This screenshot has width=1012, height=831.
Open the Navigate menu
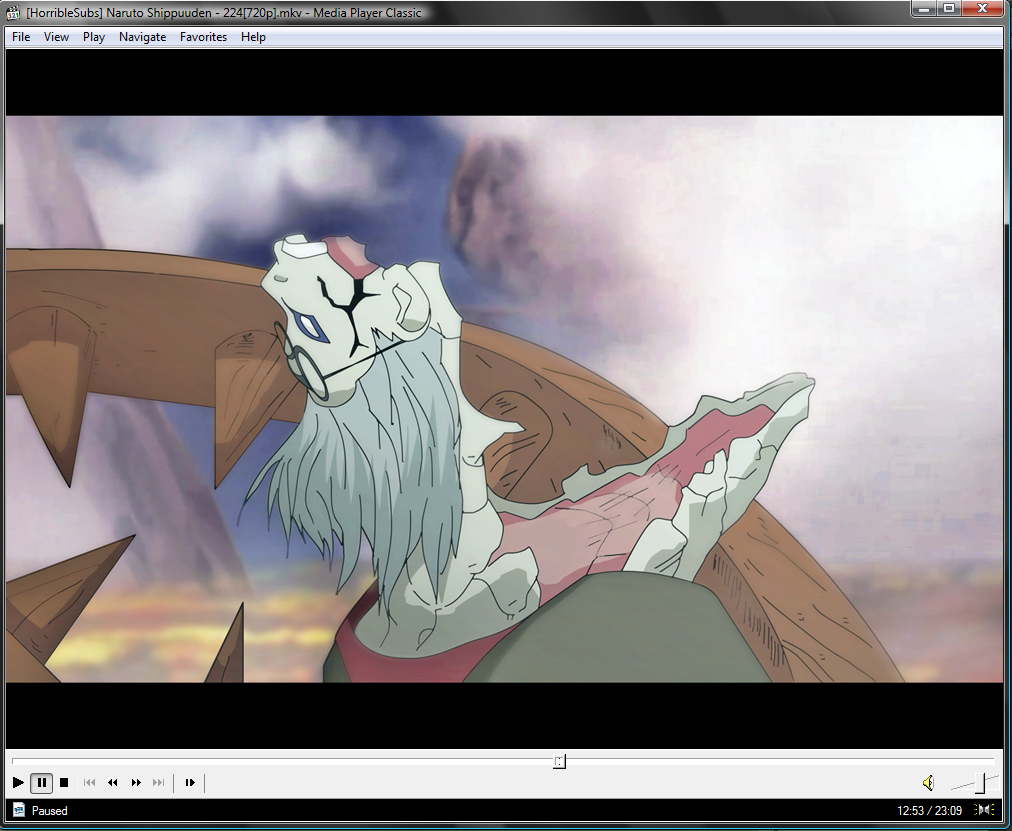click(142, 37)
